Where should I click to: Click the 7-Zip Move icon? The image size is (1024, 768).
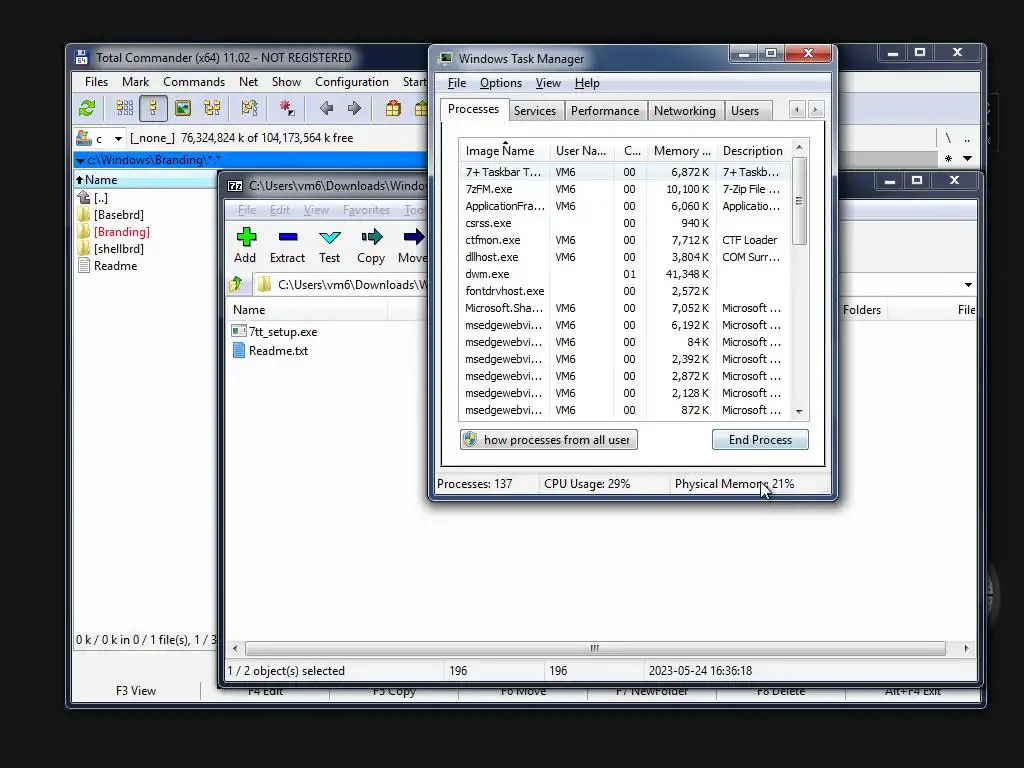point(413,245)
